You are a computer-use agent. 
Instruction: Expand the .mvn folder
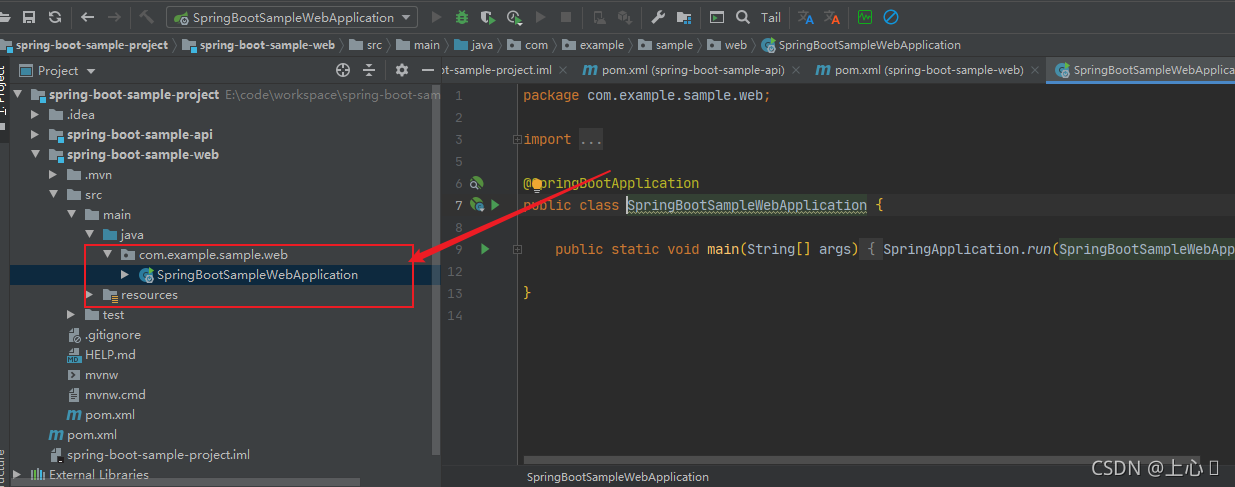(x=55, y=175)
